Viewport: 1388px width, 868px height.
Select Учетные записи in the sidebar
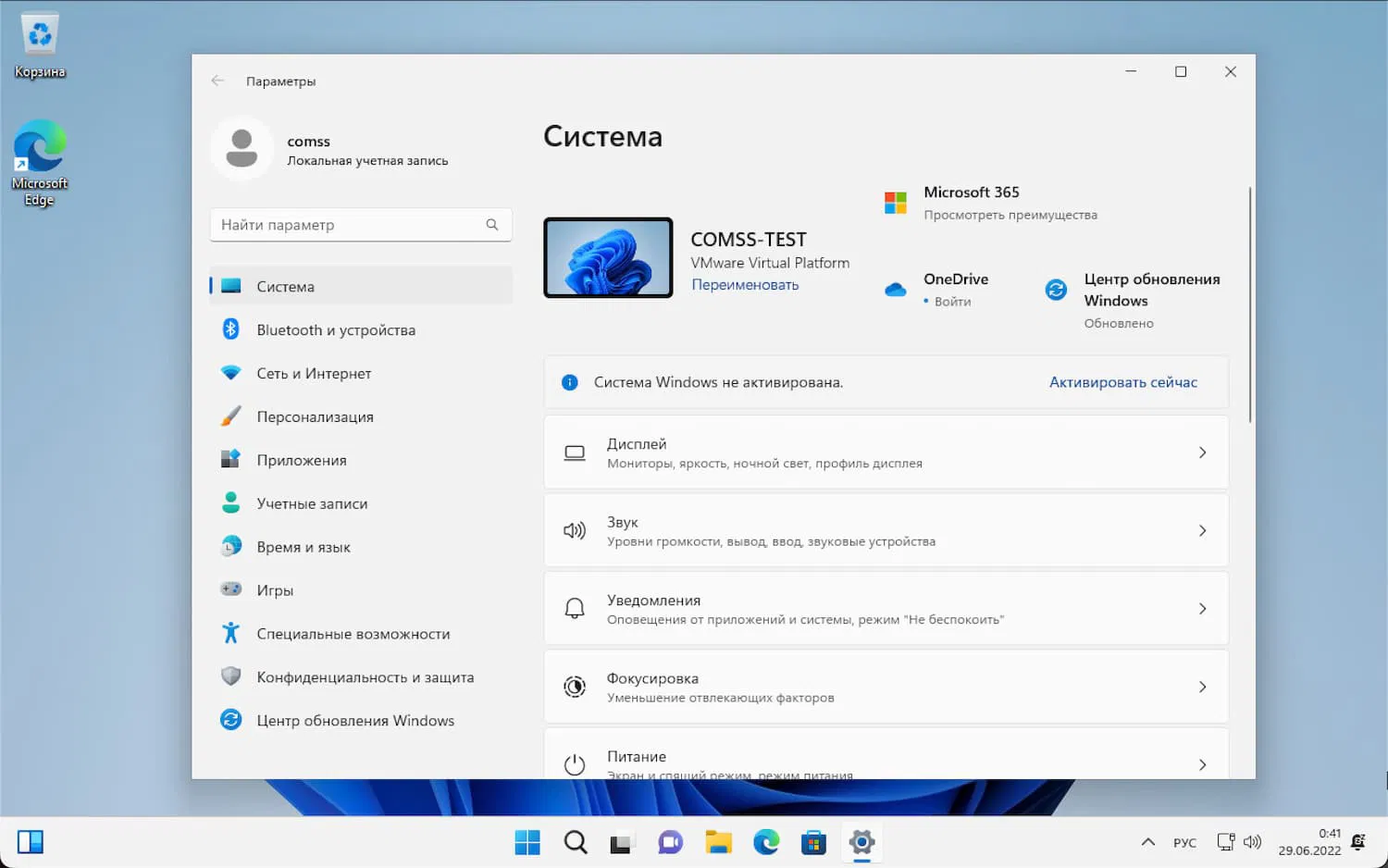point(312,503)
